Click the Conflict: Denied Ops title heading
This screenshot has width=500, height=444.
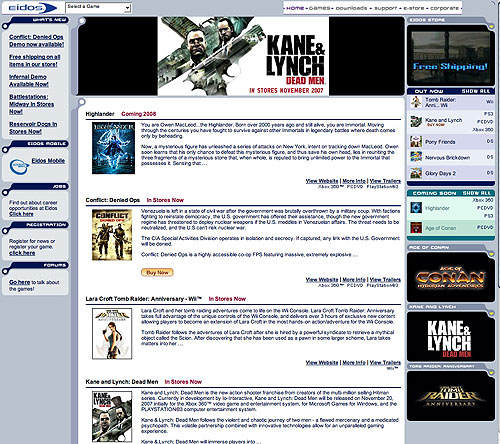pos(113,200)
